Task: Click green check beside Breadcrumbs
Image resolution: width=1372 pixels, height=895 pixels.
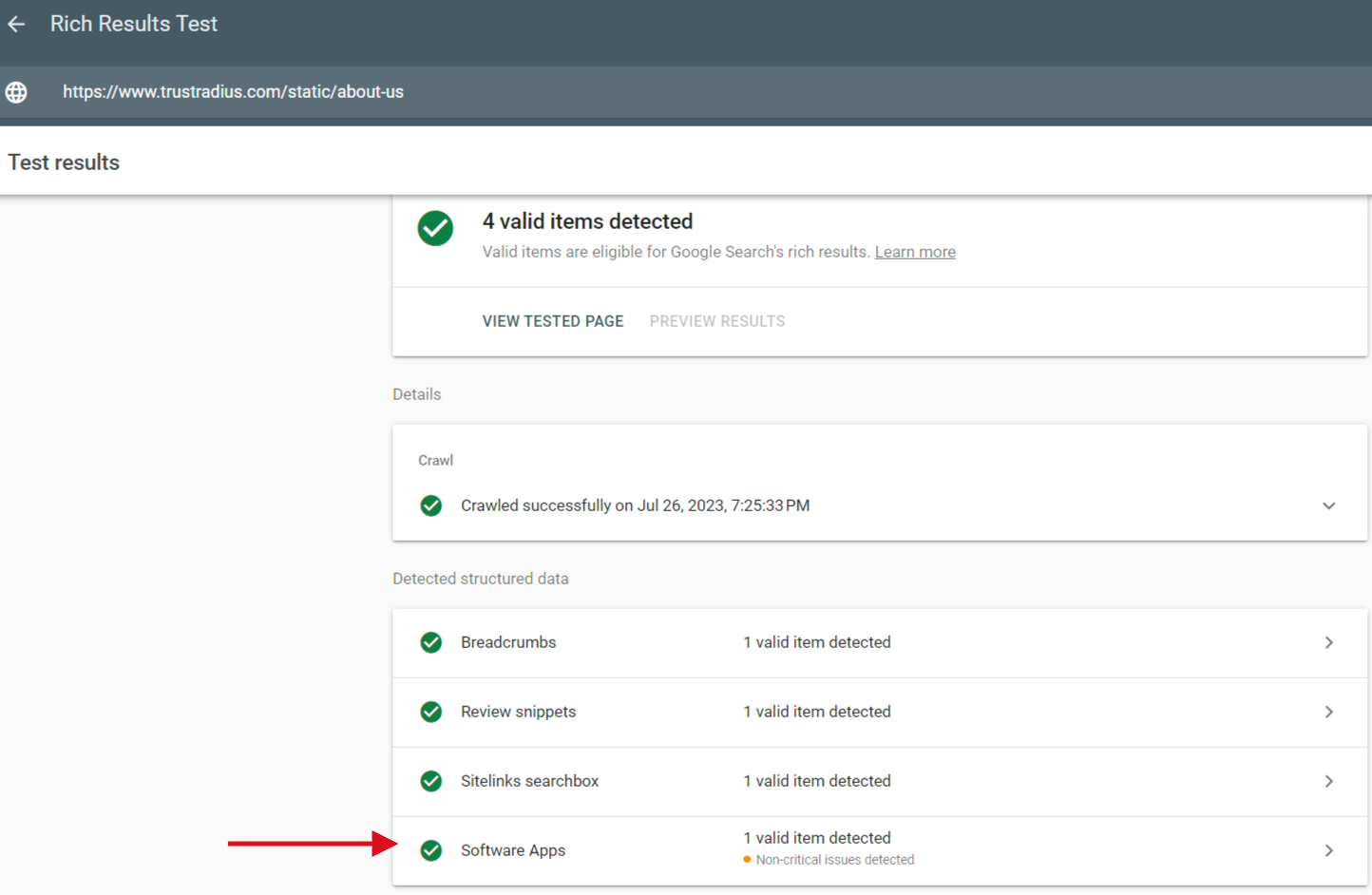Action: click(x=431, y=642)
